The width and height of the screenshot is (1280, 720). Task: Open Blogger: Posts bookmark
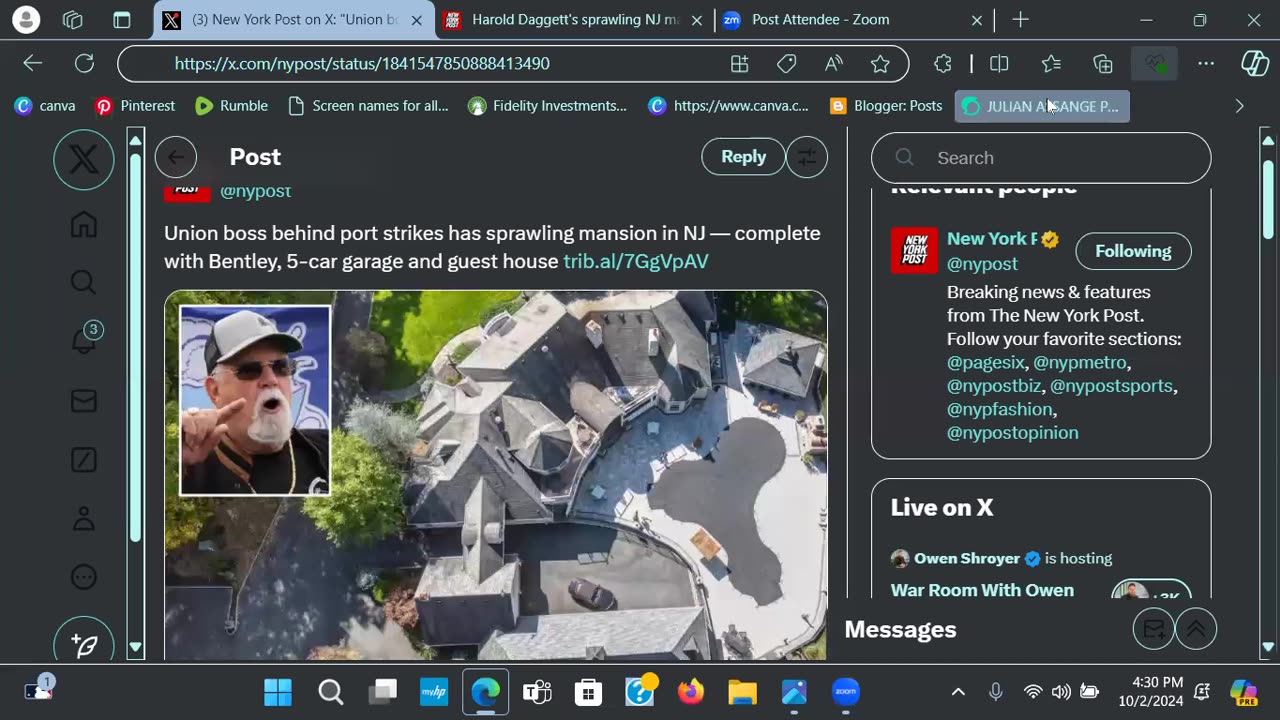(x=885, y=106)
